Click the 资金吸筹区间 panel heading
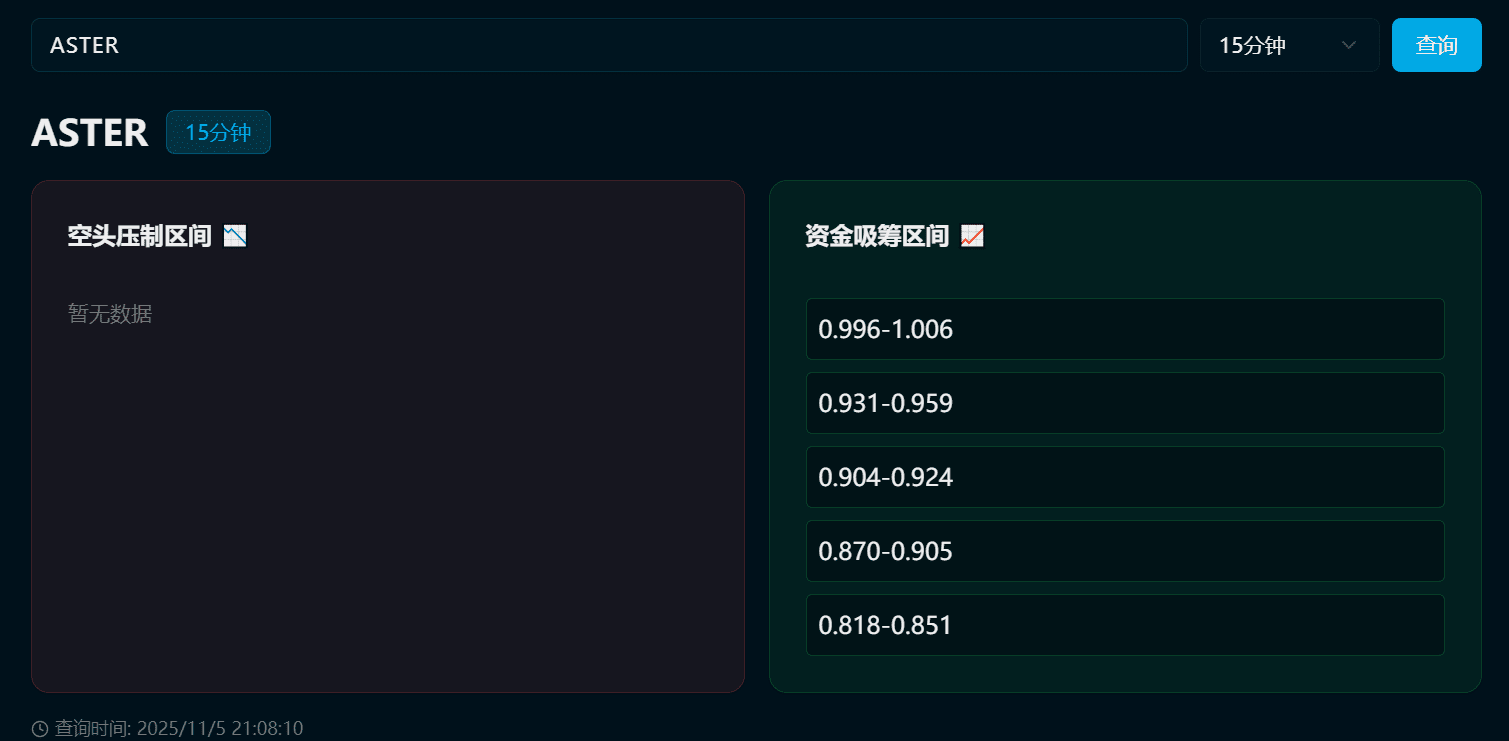The image size is (1509, 741). pos(877,236)
